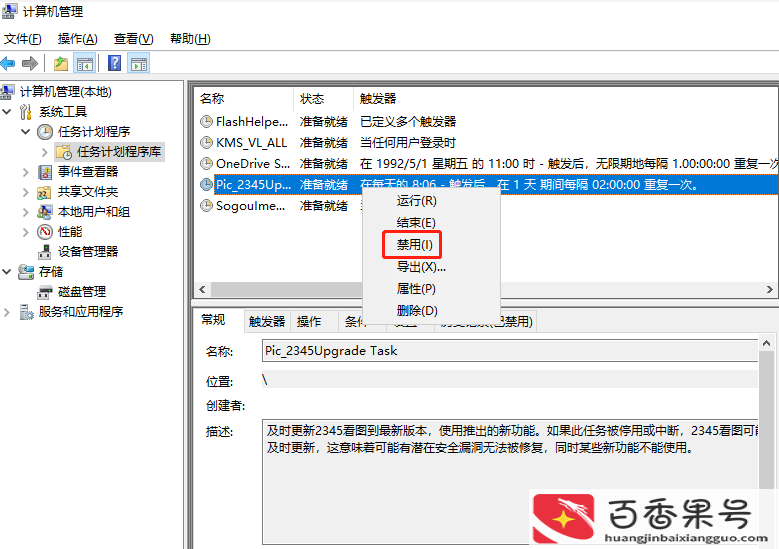Viewport: 779px width, 549px height.
Task: Click the clock icon of SogouIme task
Action: pos(206,205)
